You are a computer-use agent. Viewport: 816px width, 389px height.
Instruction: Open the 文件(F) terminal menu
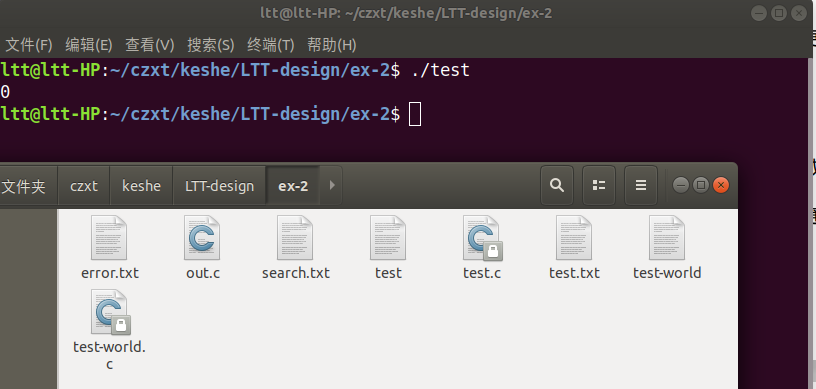tap(29, 45)
